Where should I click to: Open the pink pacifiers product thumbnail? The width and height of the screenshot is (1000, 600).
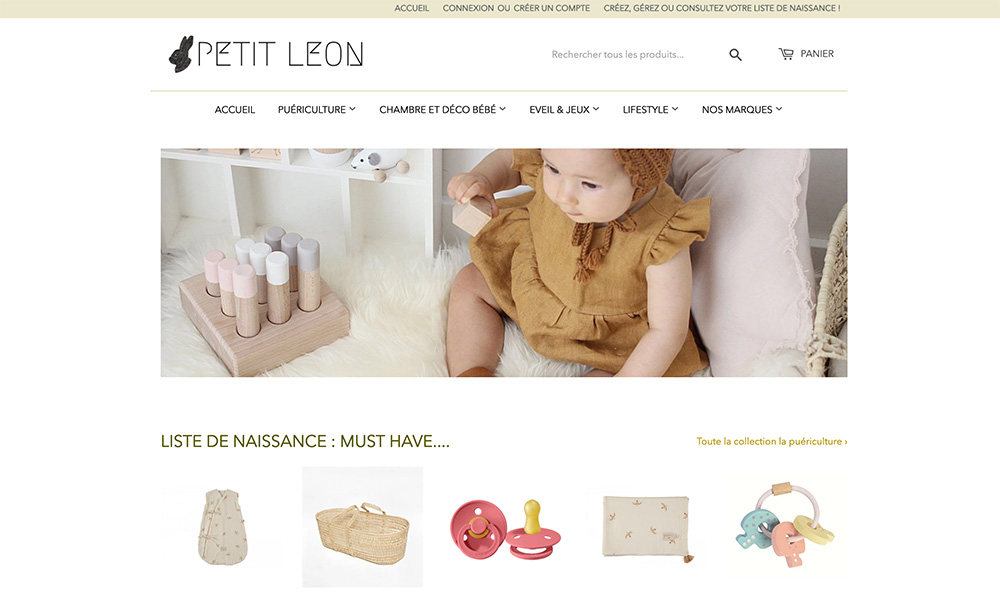pyautogui.click(x=504, y=527)
